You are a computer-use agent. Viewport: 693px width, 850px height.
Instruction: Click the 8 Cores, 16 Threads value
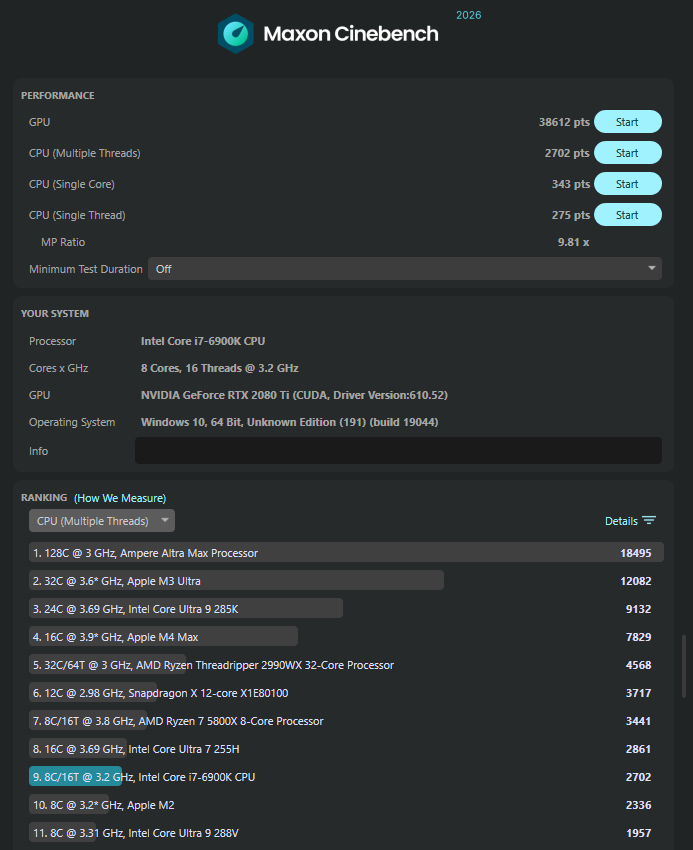pos(220,368)
